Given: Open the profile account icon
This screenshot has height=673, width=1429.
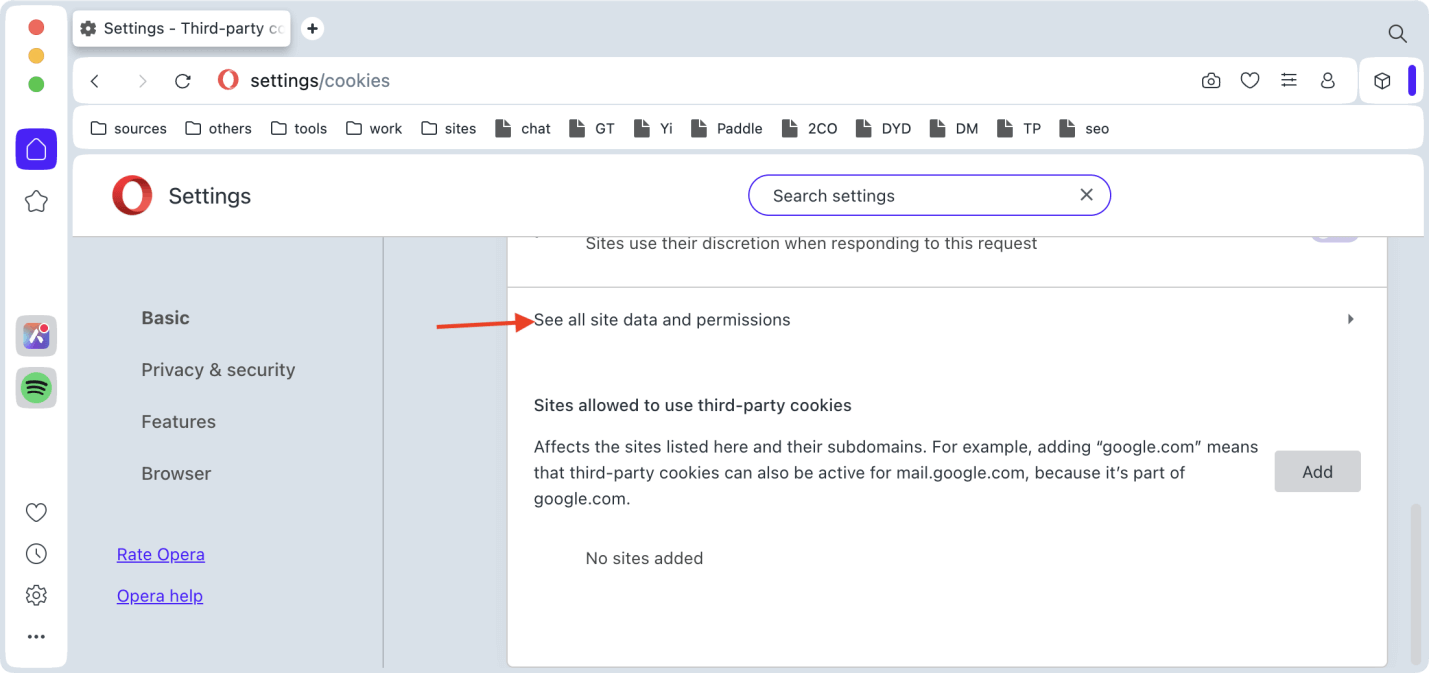Looking at the screenshot, I should coord(1328,81).
